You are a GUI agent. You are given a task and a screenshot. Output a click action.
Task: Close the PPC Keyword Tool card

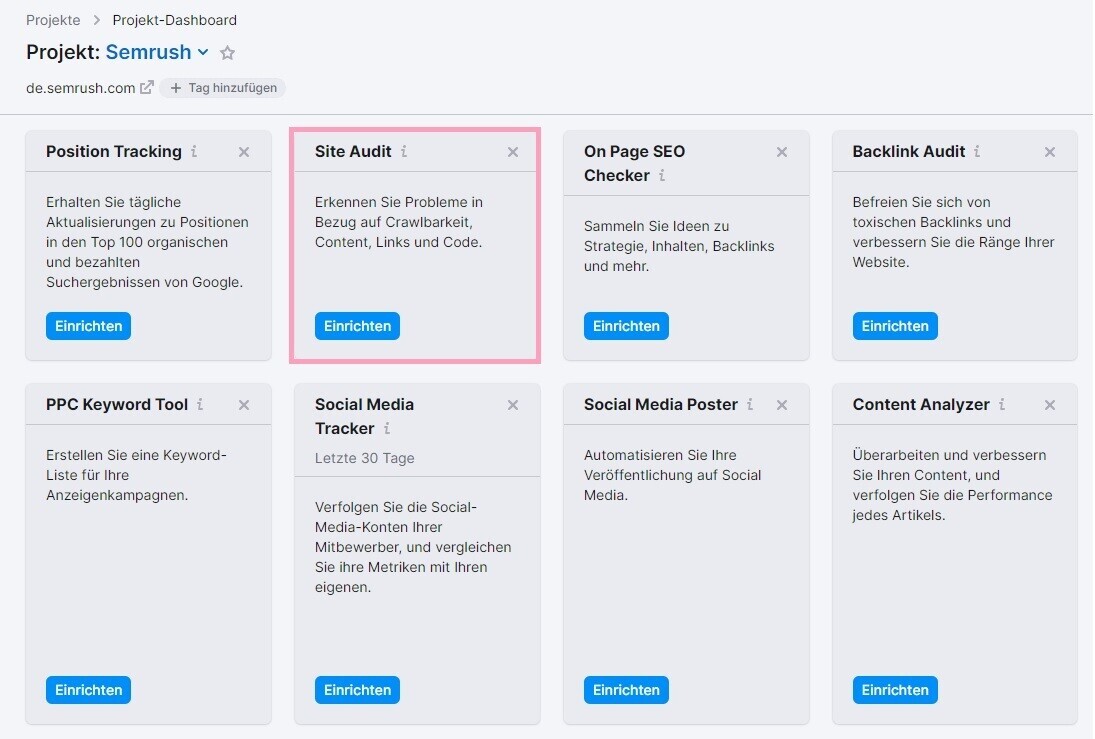(243, 404)
